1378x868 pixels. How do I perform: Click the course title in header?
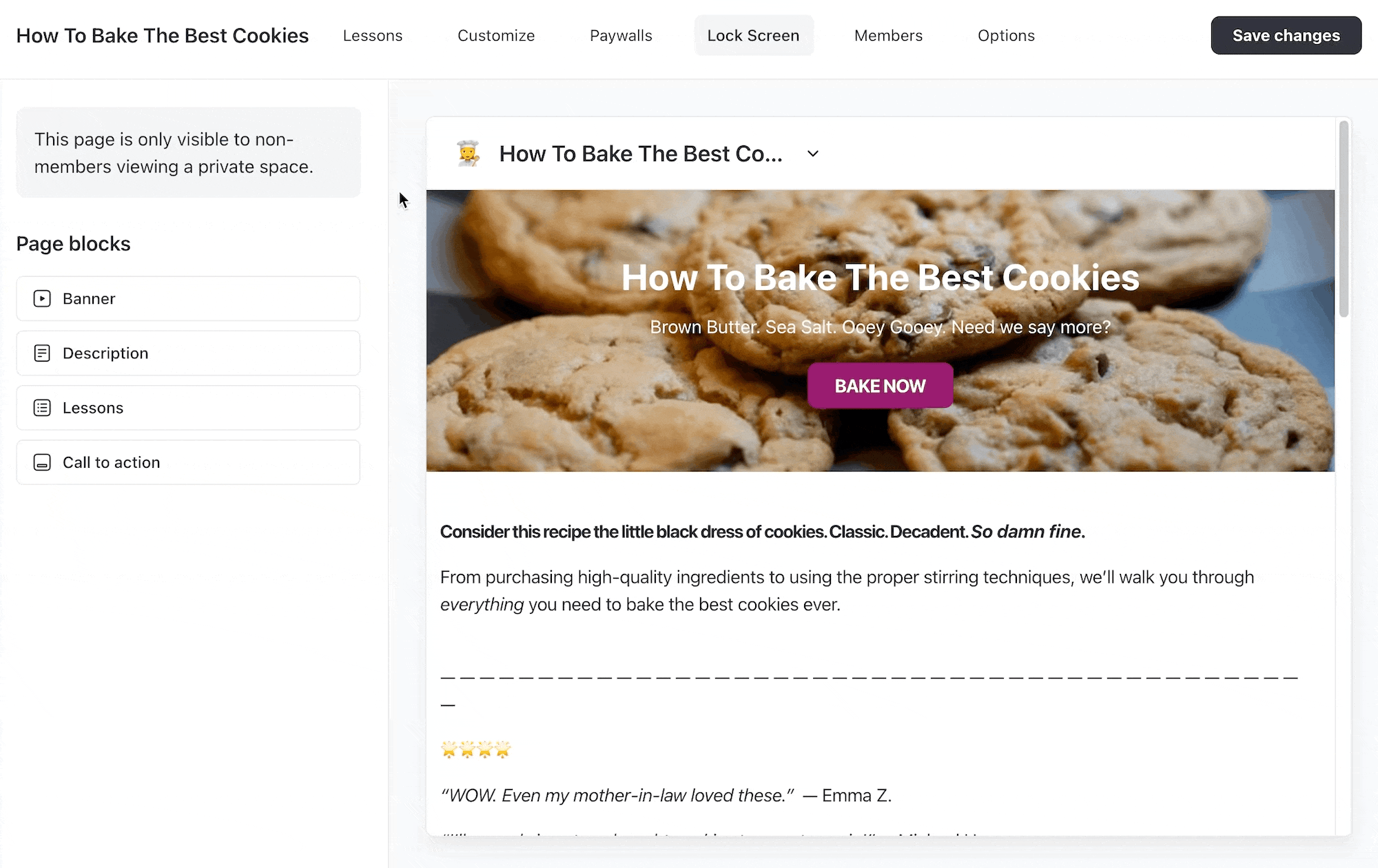(x=163, y=36)
